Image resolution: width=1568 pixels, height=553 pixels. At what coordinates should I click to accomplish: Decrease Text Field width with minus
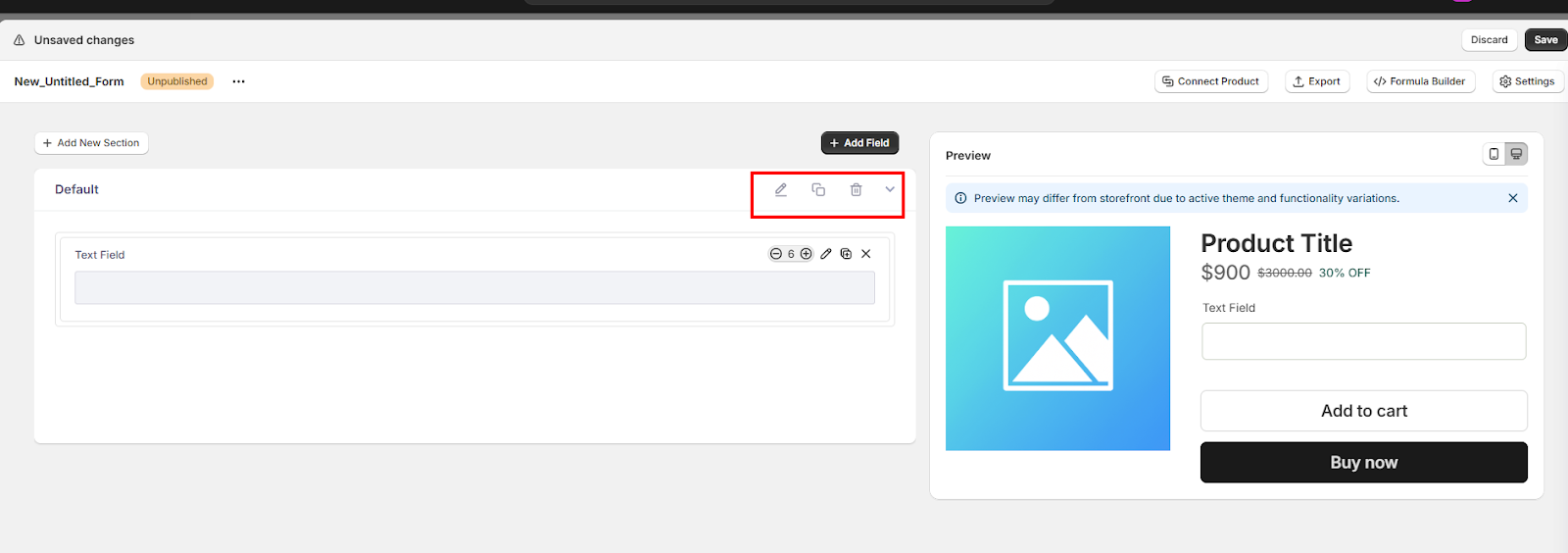[x=776, y=254]
